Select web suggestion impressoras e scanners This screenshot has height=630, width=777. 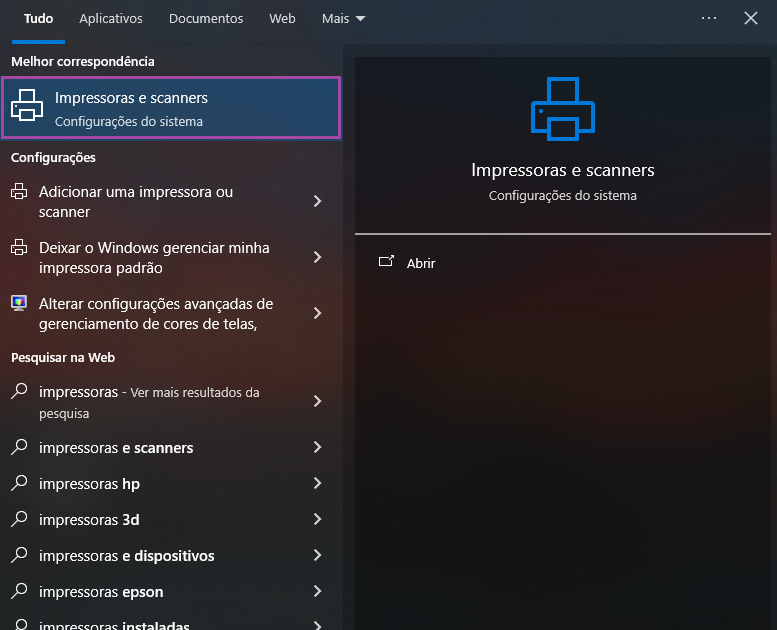pos(171,448)
